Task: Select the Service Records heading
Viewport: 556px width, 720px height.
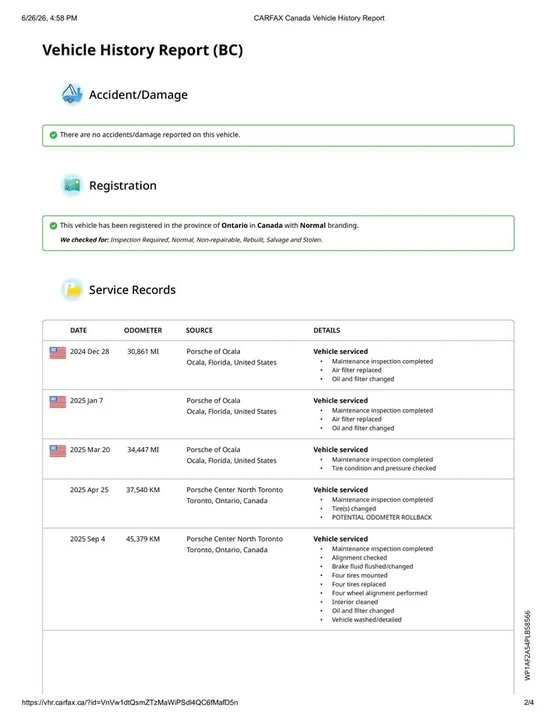Action: [x=132, y=290]
